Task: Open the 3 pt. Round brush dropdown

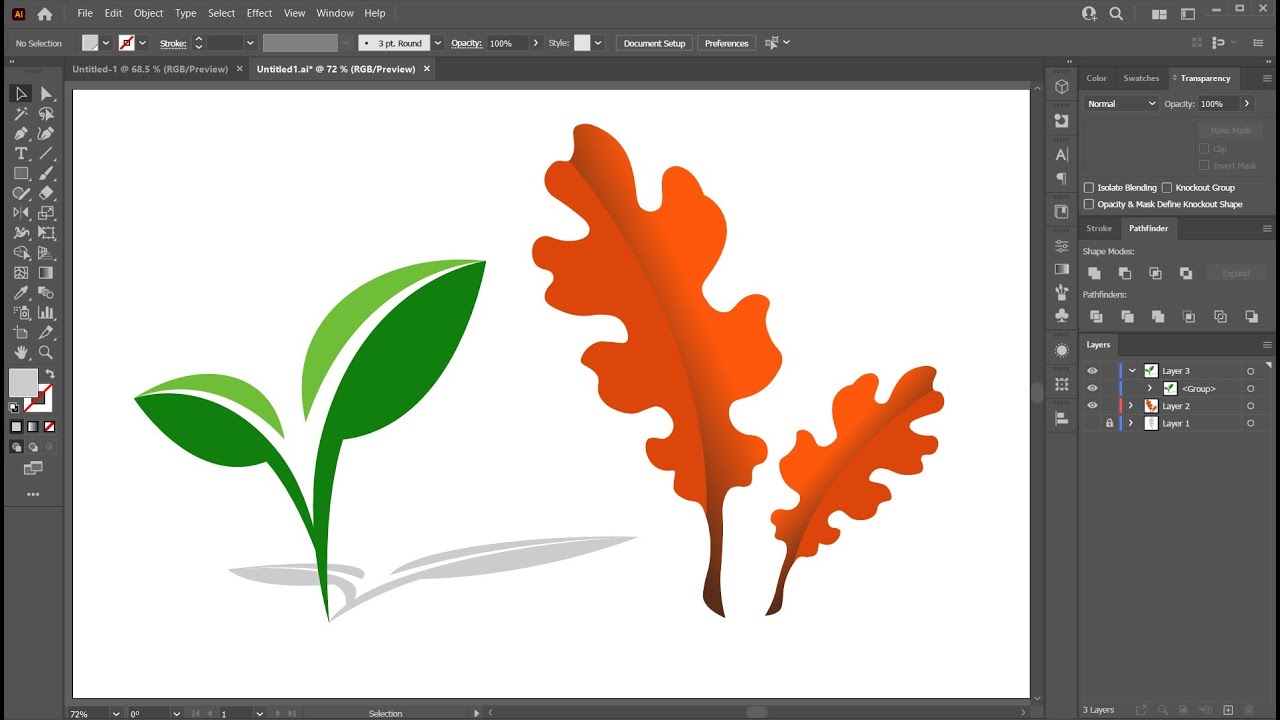Action: click(x=437, y=43)
